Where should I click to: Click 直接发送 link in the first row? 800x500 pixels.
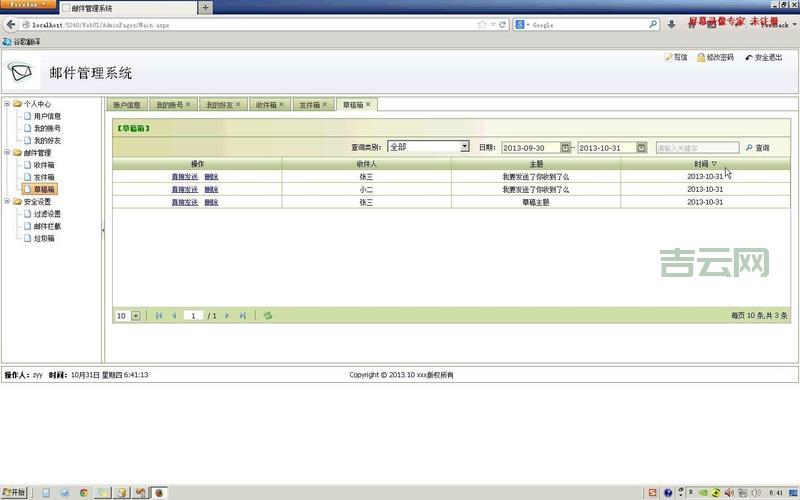[185, 176]
